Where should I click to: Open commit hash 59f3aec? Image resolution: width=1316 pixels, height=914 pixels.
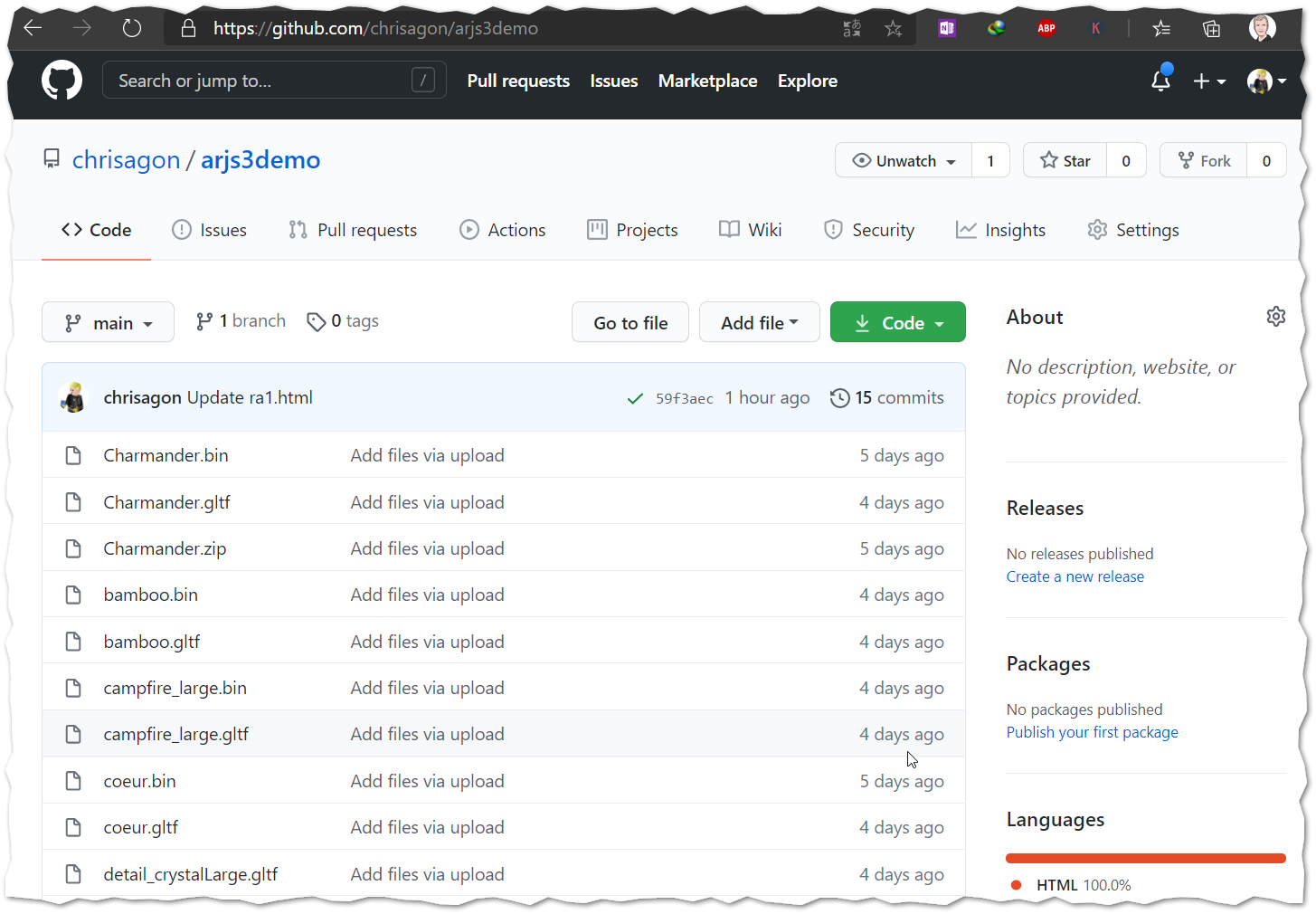pos(685,398)
